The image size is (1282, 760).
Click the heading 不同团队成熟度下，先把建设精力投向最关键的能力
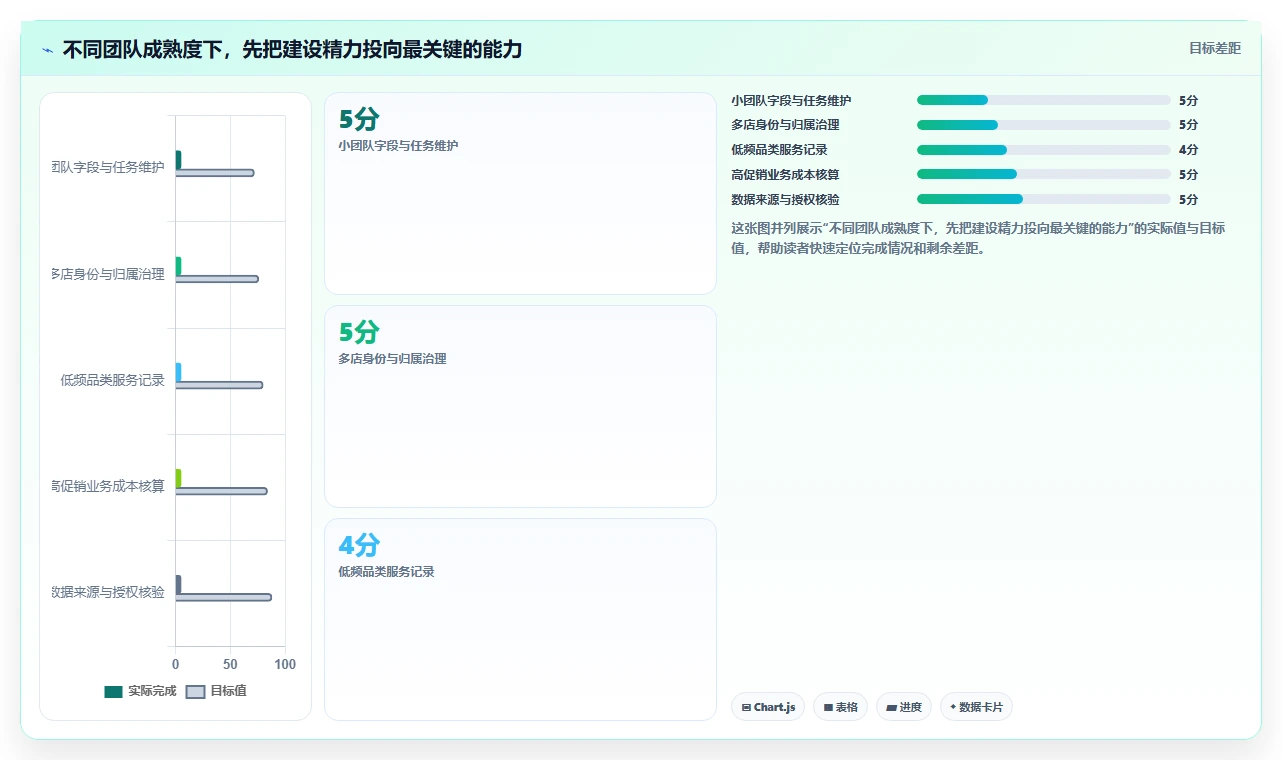pyautogui.click(x=292, y=49)
